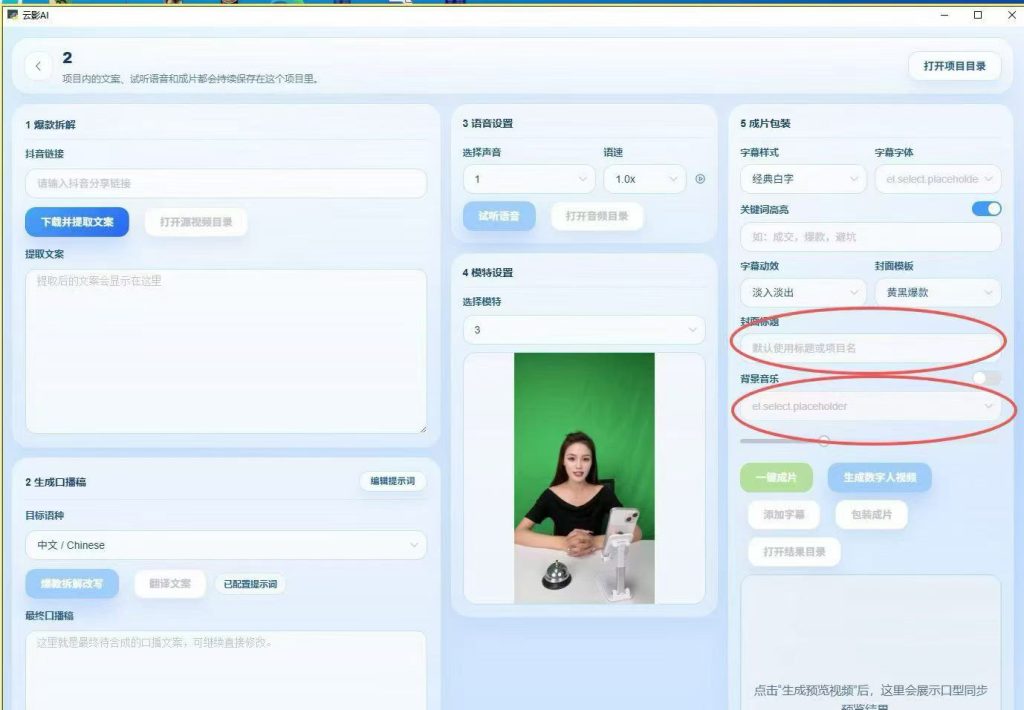Toggle the 关键词高亮 switch
The height and width of the screenshot is (710, 1024).
[986, 209]
